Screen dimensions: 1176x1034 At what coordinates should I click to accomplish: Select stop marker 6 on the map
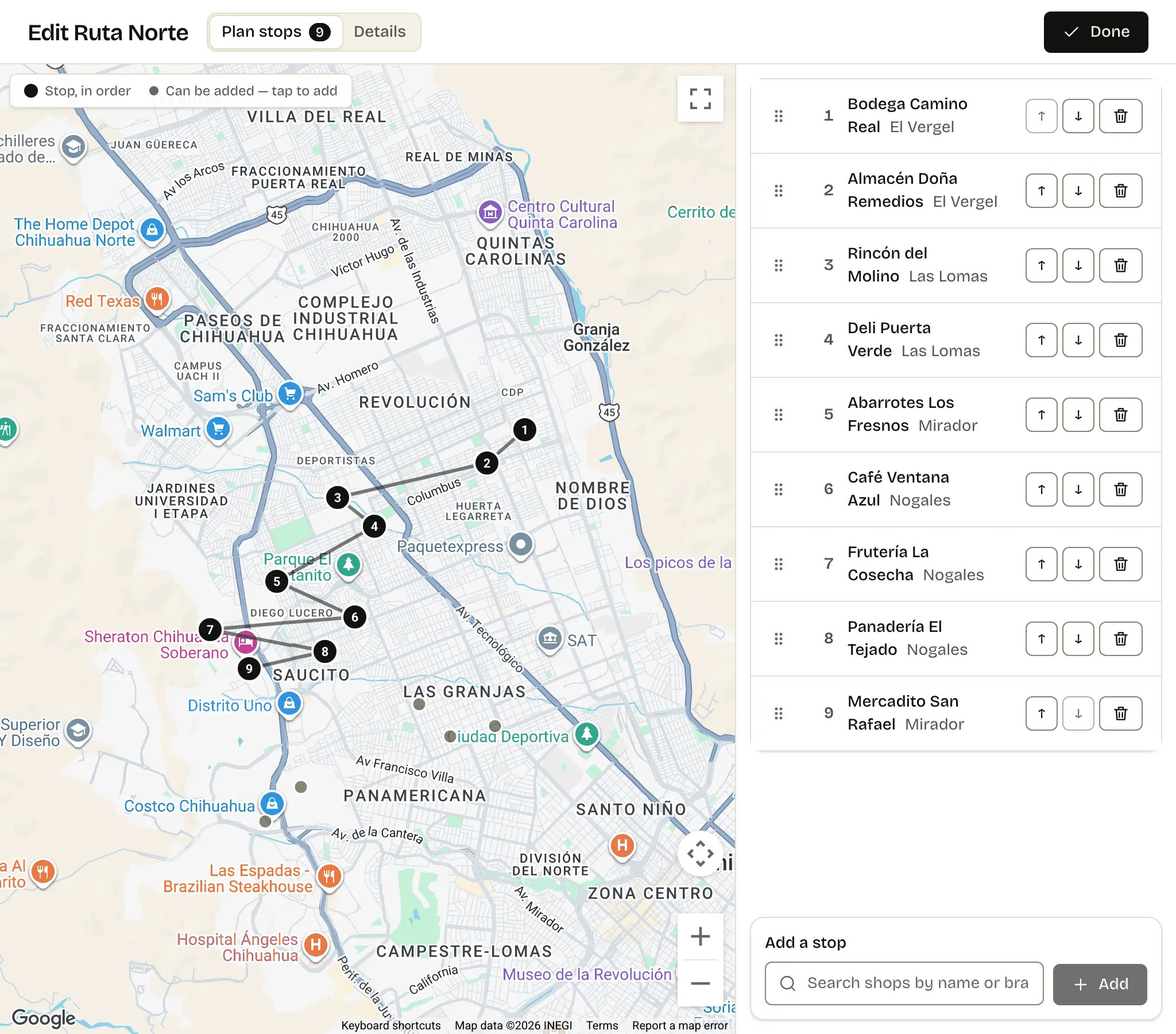[354, 617]
